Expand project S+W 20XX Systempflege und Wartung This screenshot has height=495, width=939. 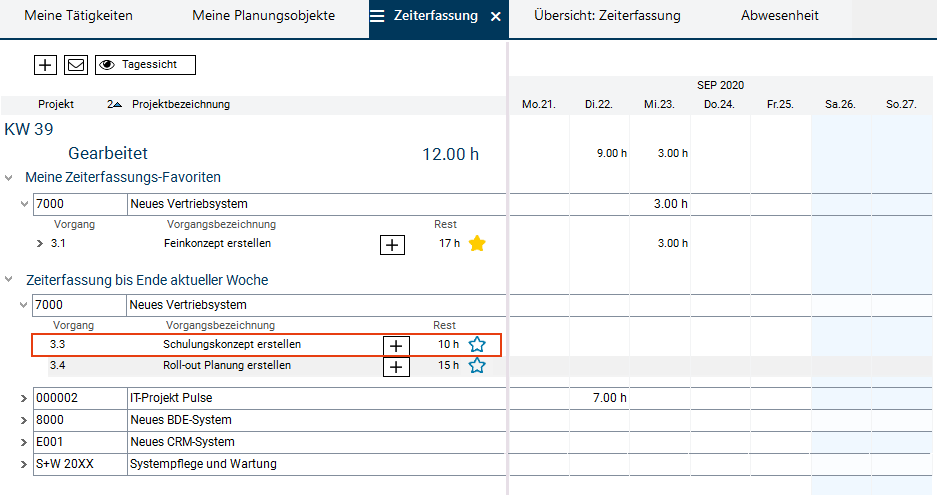pyautogui.click(x=23, y=464)
